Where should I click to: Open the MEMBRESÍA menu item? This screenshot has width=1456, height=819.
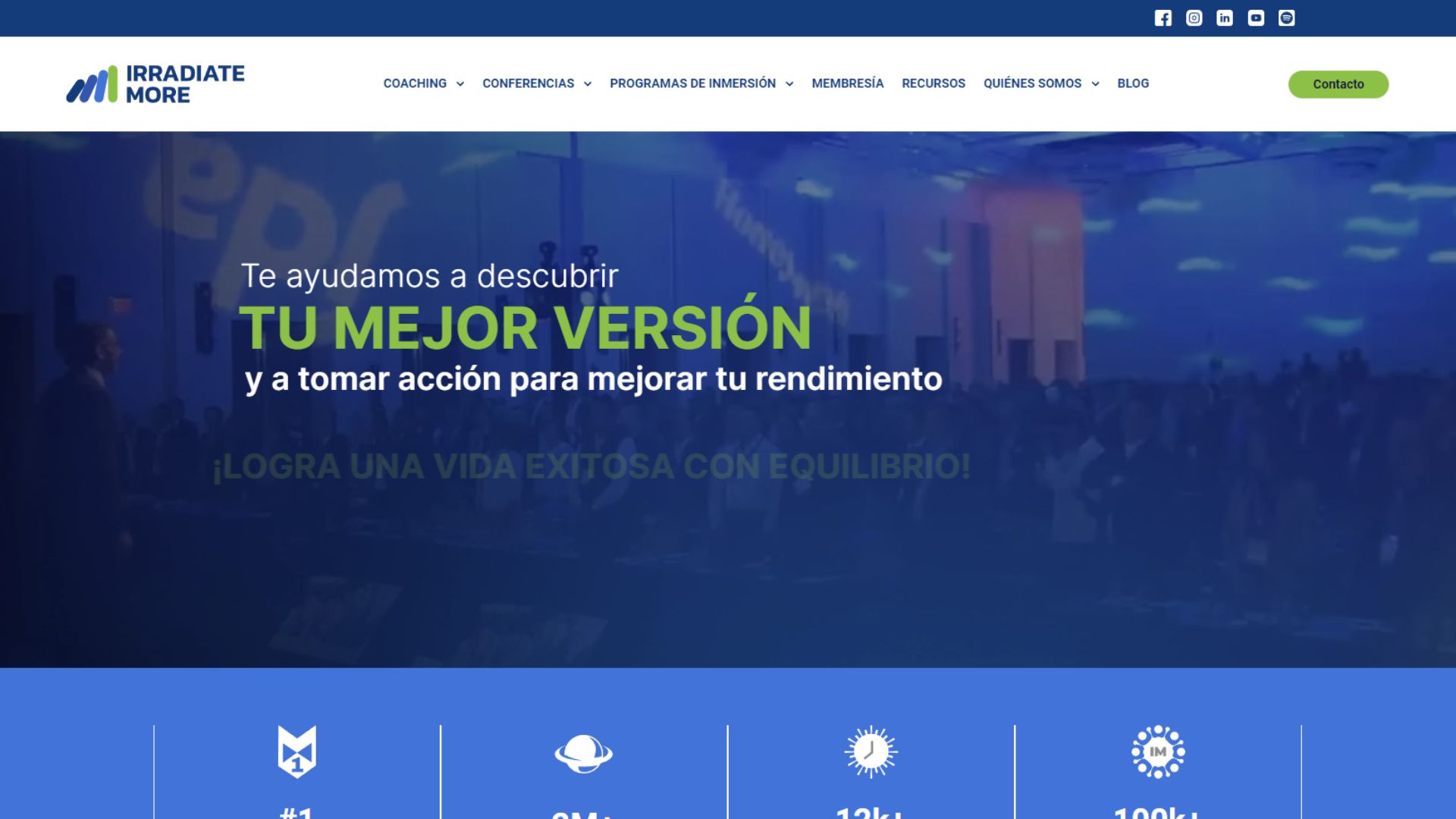(x=847, y=83)
